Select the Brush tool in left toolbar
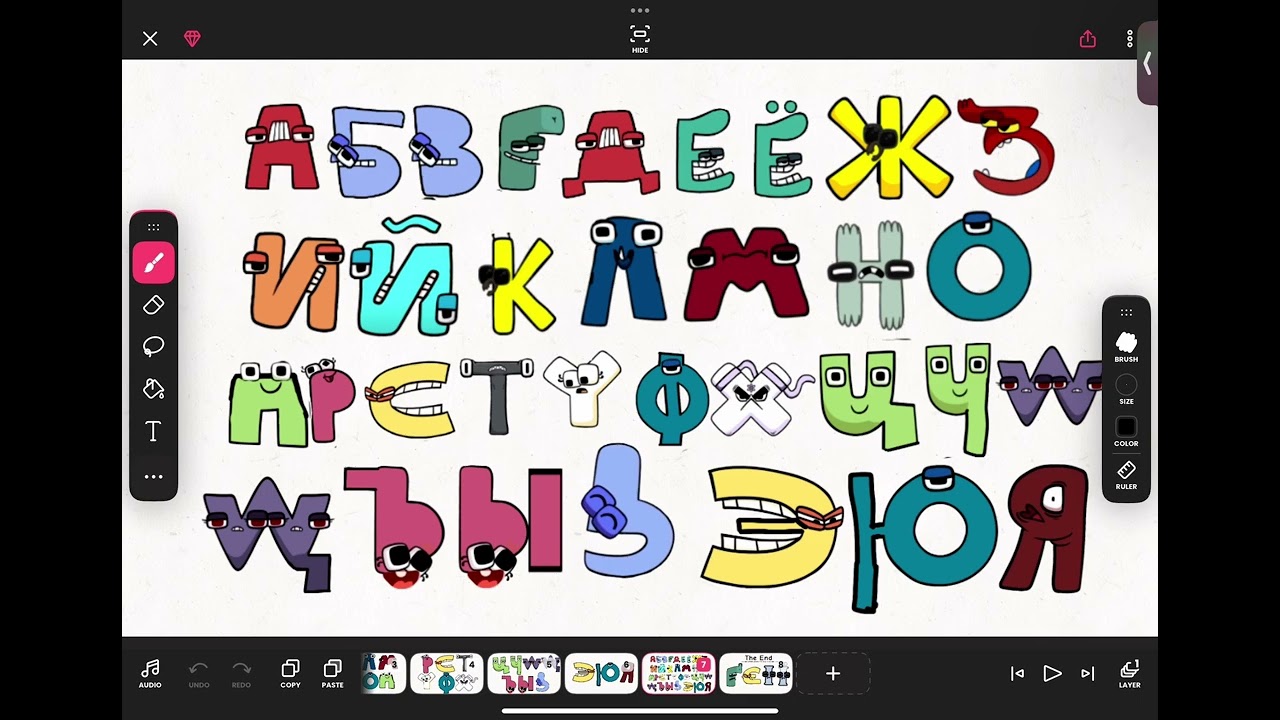1280x720 pixels. [x=154, y=263]
